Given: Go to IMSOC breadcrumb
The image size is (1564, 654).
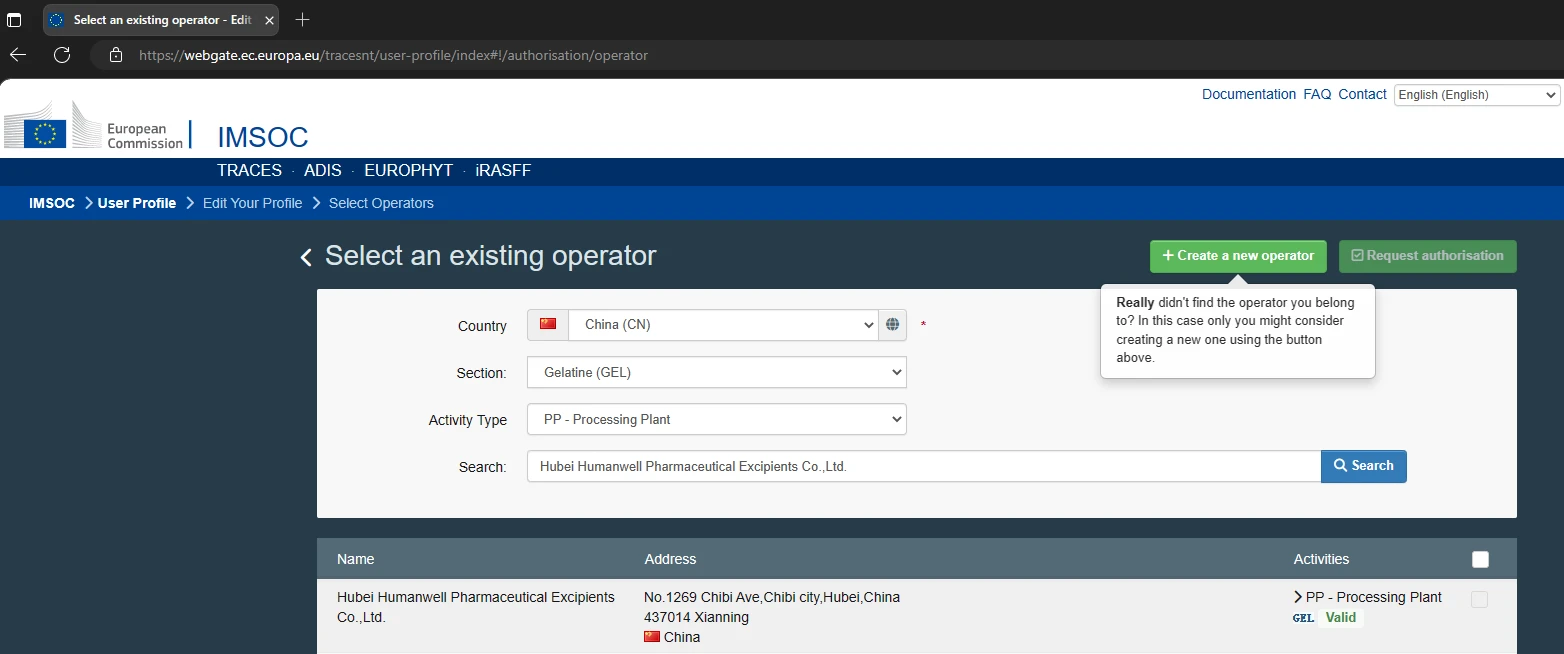Looking at the screenshot, I should coord(52,203).
